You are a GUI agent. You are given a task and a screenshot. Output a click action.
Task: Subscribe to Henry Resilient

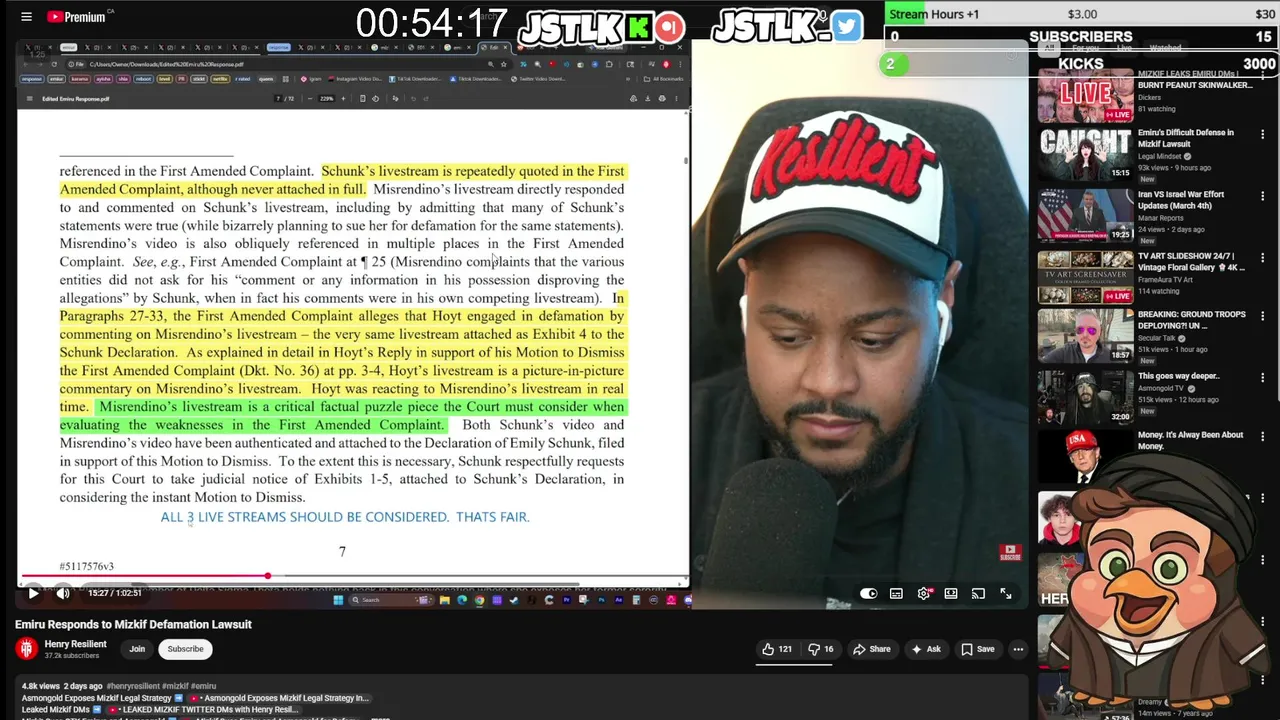[x=185, y=649]
